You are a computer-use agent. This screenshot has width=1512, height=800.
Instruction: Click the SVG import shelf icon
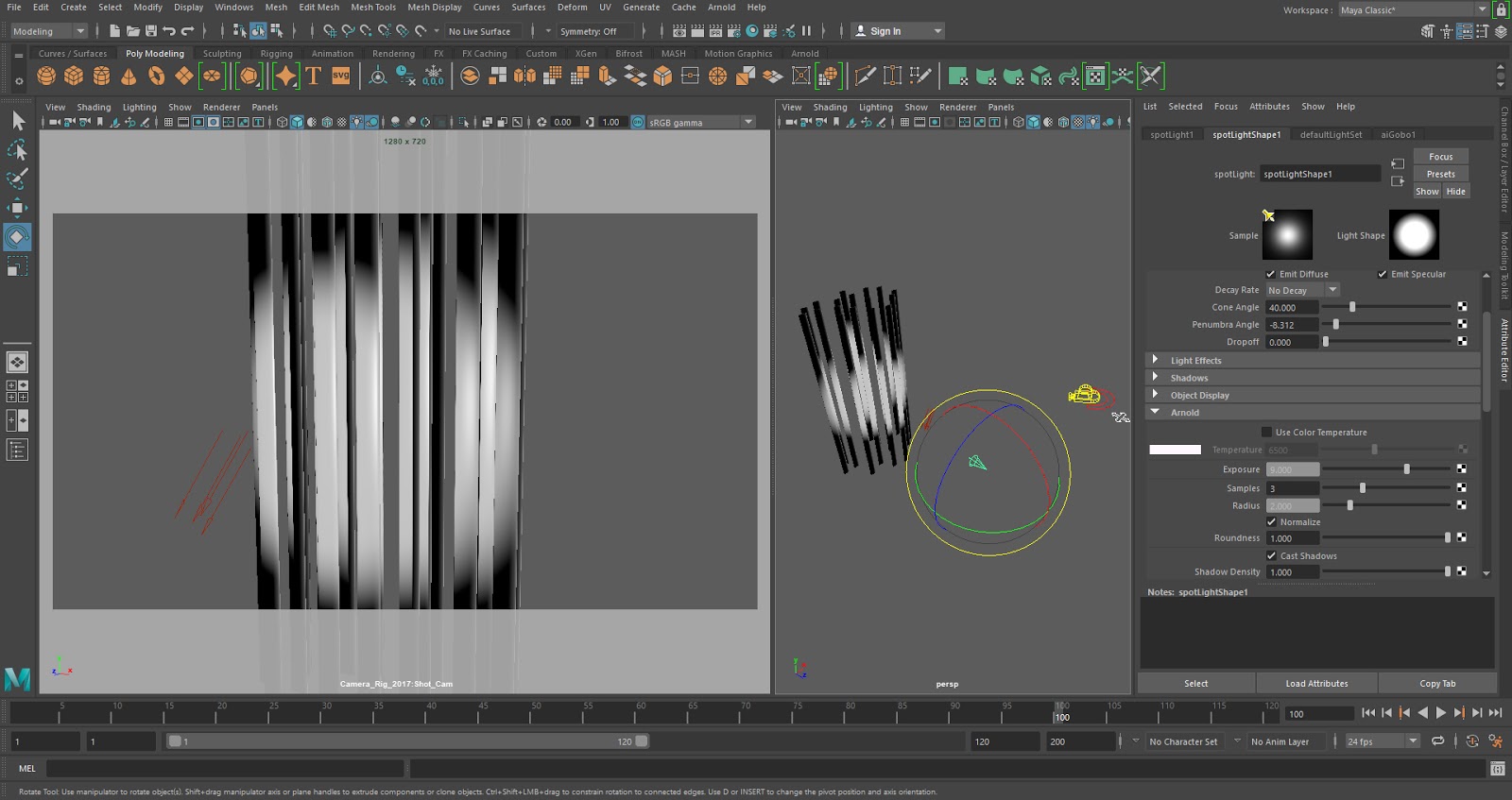pyautogui.click(x=341, y=77)
